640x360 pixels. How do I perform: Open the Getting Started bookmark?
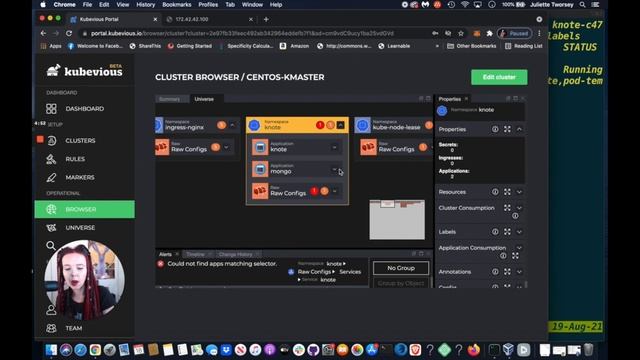[x=190, y=46]
